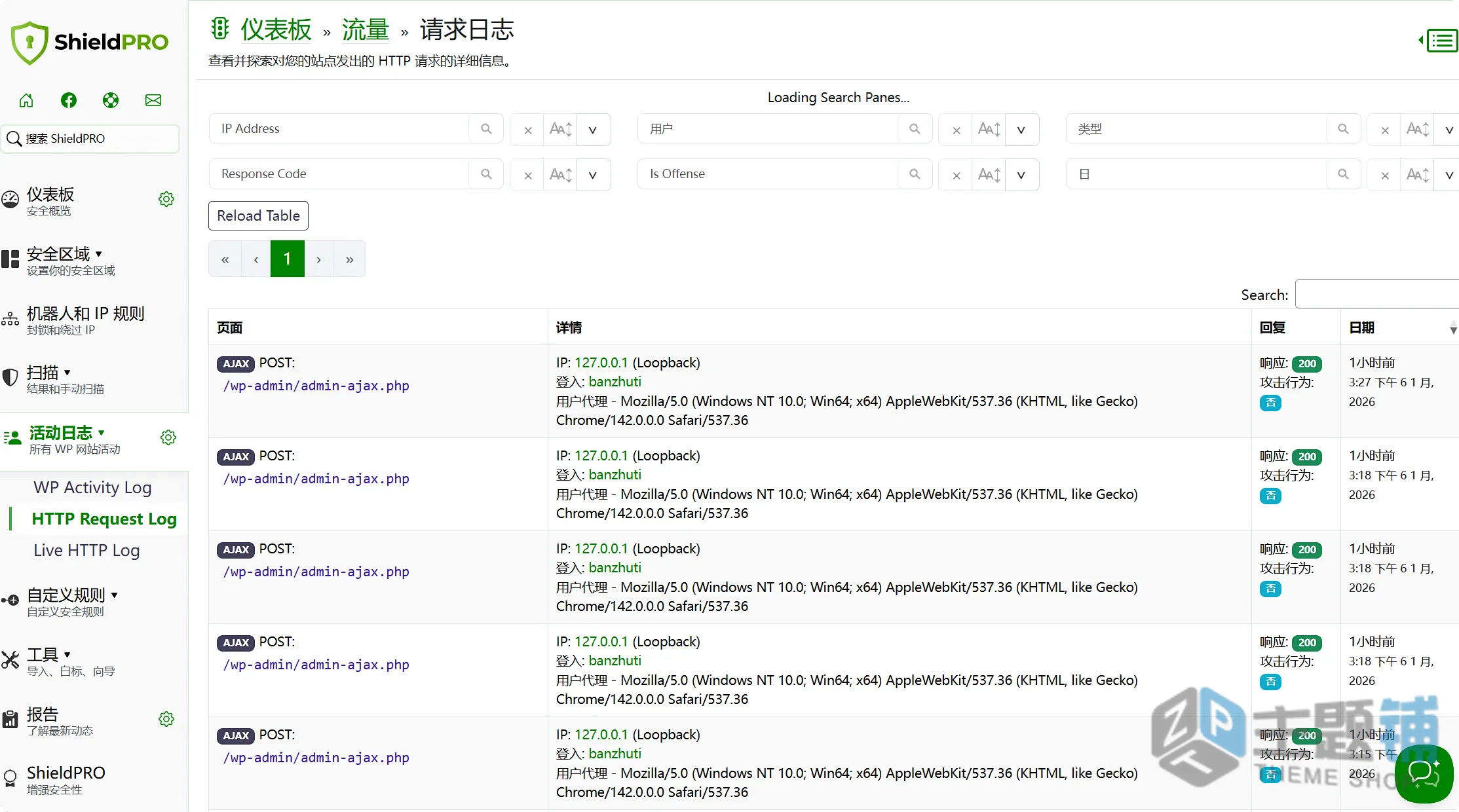1459x812 pixels.
Task: Click the IP Address filter field
Action: 339,129
